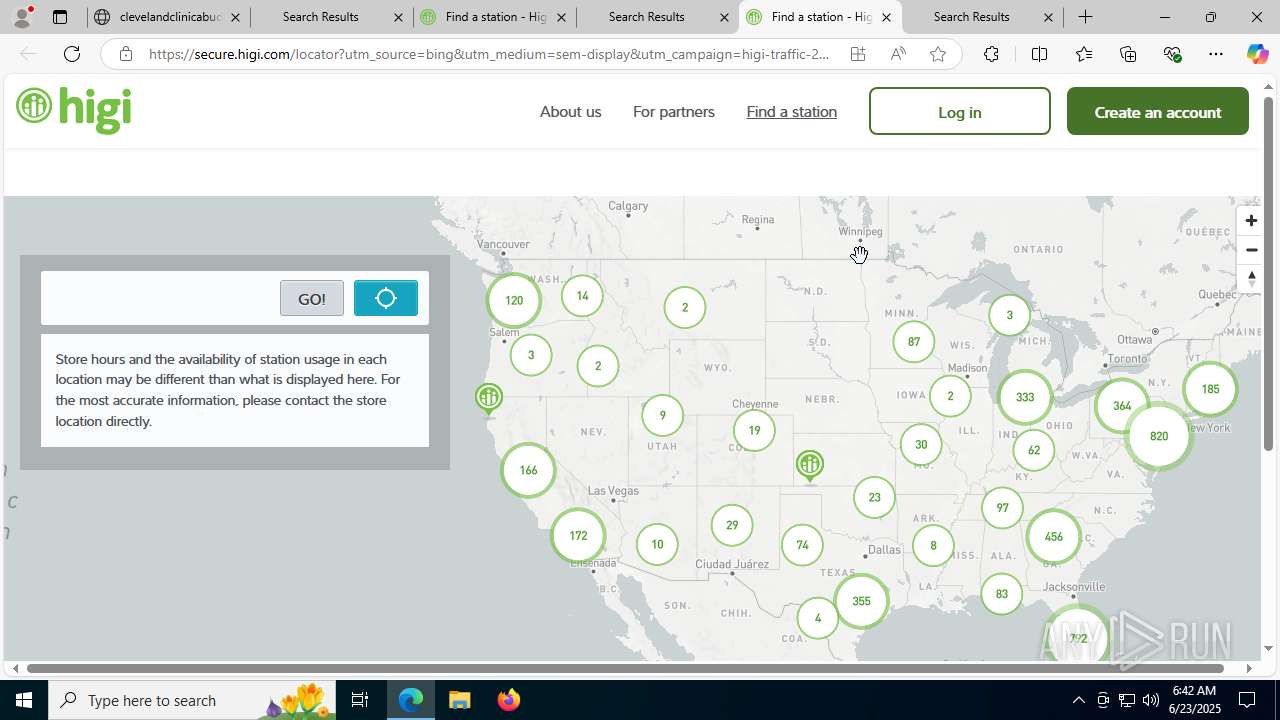Image resolution: width=1280 pixels, height=720 pixels.
Task: Open read aloud feature
Action: [898, 54]
